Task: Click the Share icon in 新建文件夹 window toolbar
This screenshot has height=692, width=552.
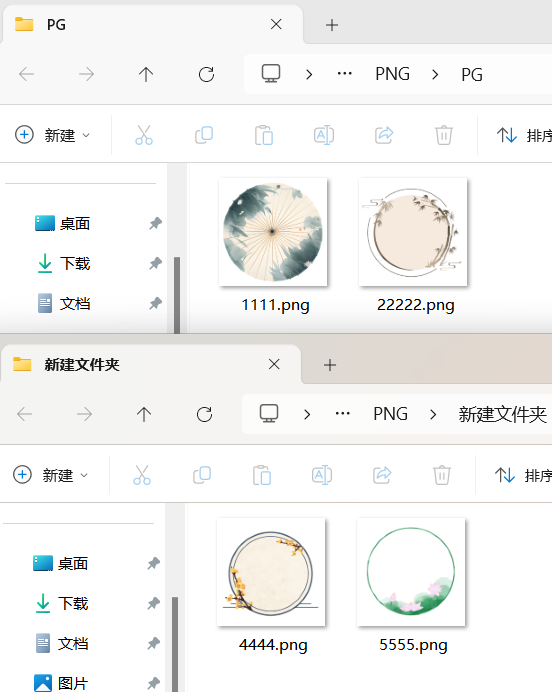Action: (382, 475)
